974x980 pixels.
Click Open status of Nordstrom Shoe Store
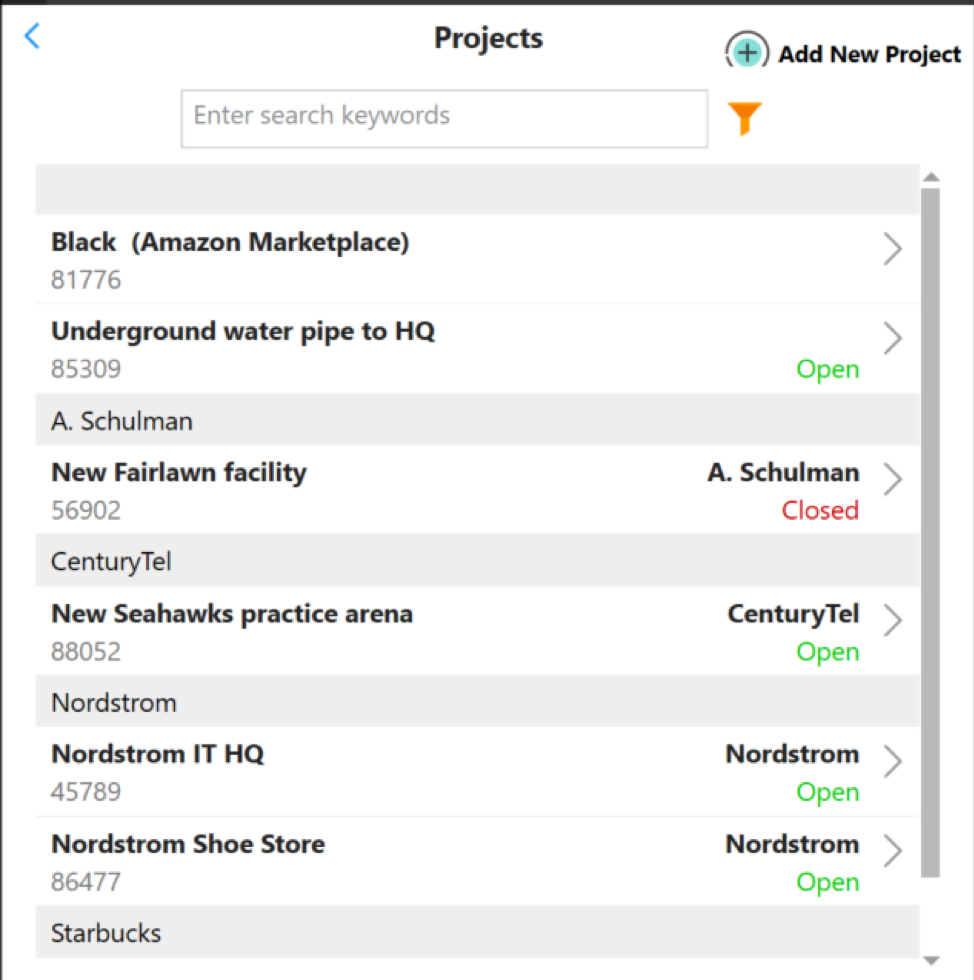tap(828, 882)
